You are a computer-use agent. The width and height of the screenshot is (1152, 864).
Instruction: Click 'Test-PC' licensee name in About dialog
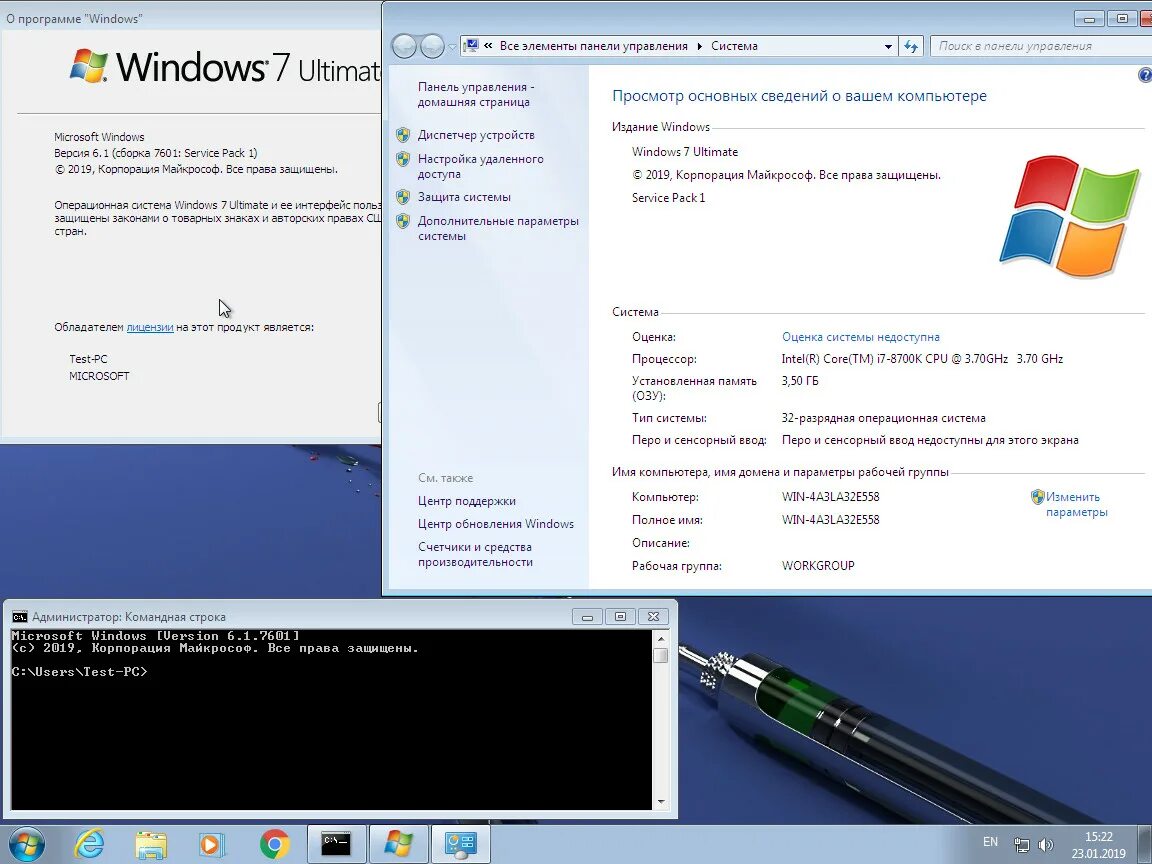click(x=88, y=359)
